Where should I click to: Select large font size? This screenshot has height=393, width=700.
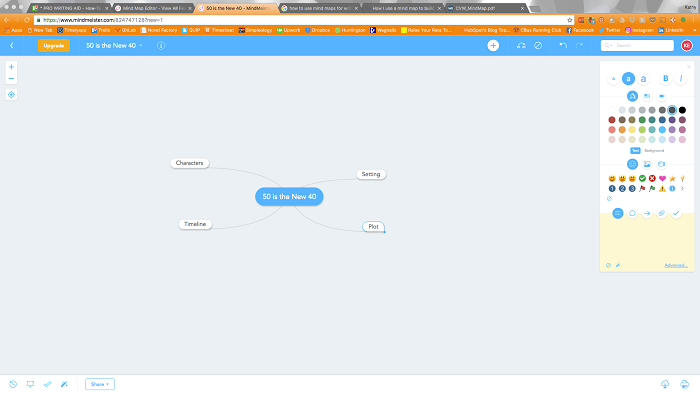(643, 79)
